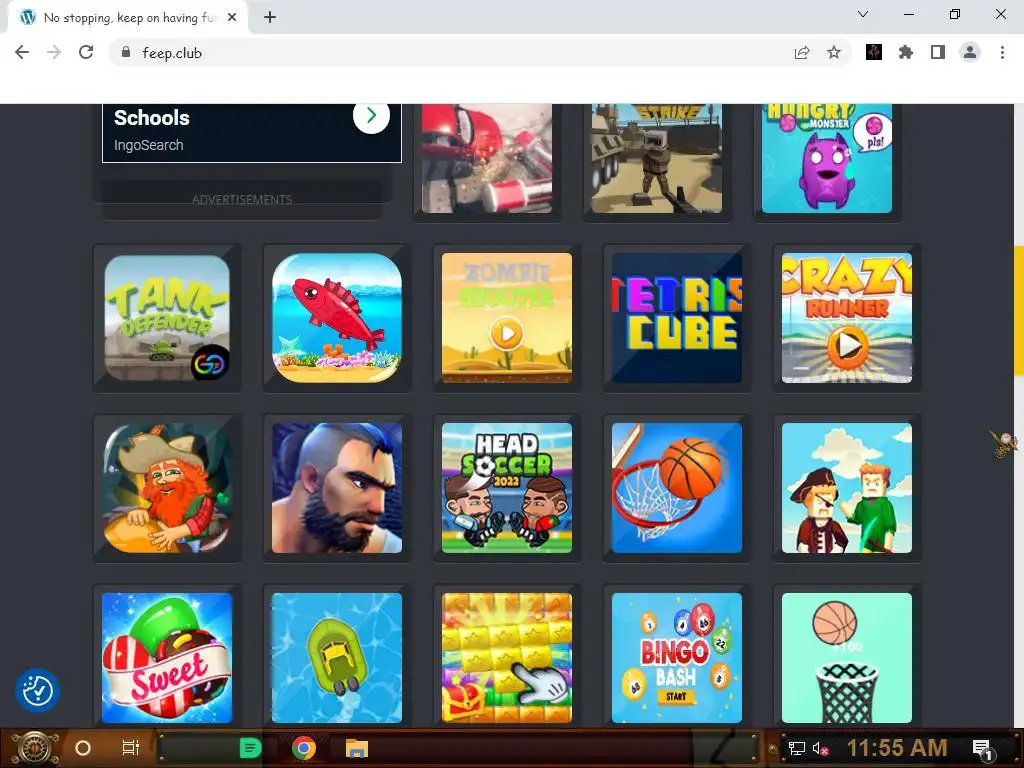The image size is (1024, 768).
Task: Open the Chrome three-dot menu
Action: [1002, 52]
